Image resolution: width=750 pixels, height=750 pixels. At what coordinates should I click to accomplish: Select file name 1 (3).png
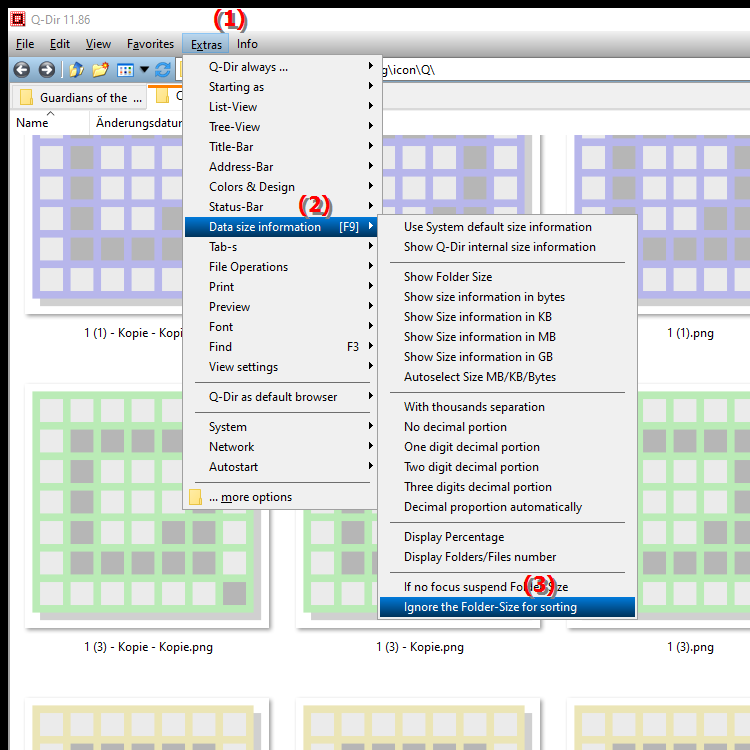(x=690, y=647)
